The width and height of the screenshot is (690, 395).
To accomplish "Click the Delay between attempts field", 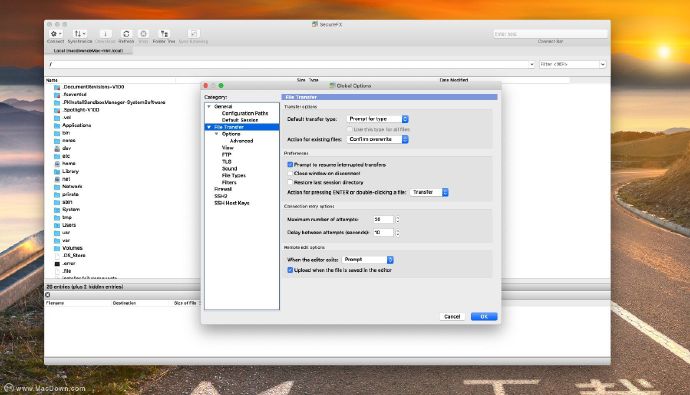I will pos(383,232).
